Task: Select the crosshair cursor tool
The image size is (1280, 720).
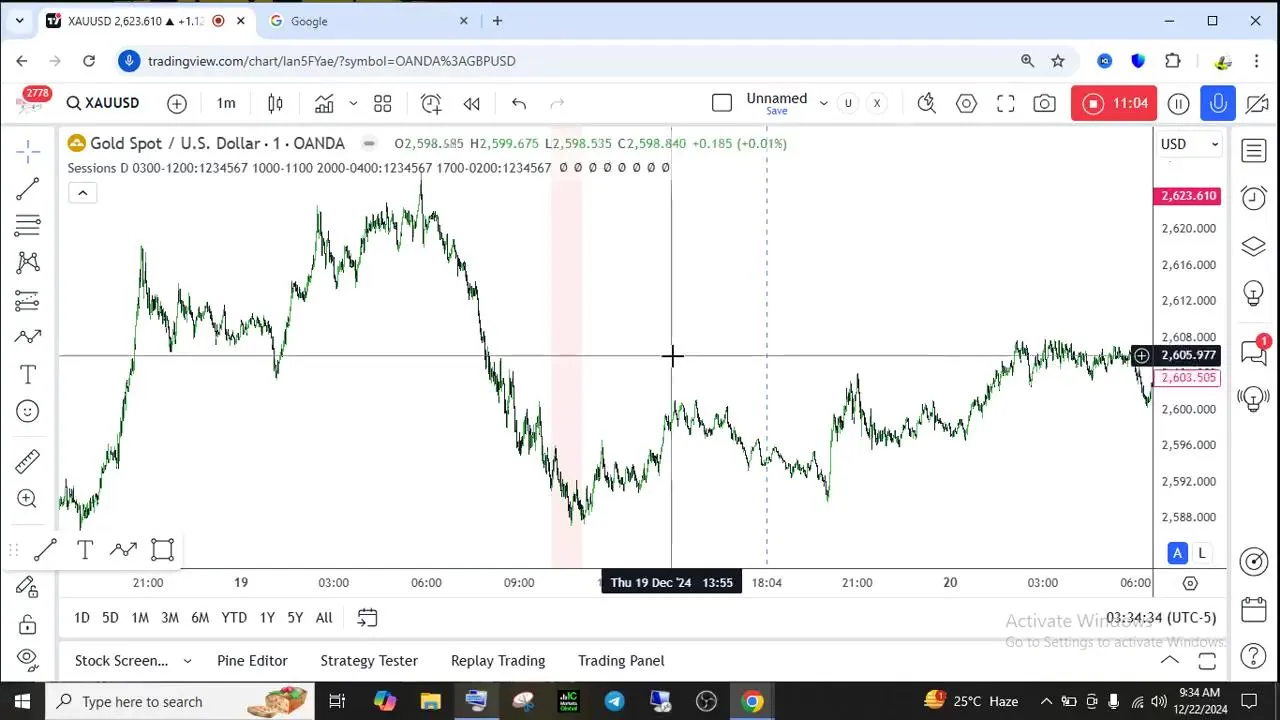Action: (x=28, y=152)
